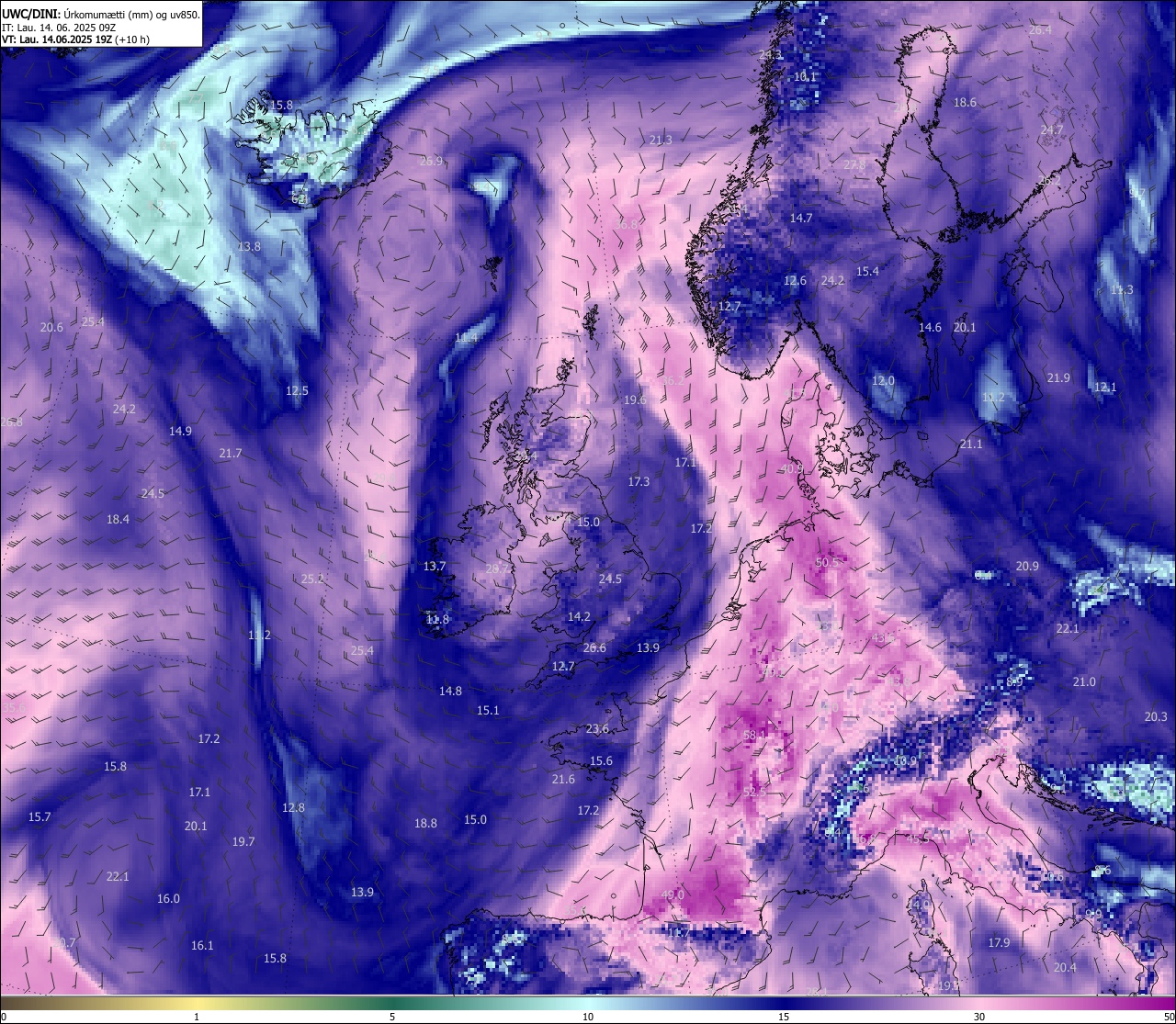Click the 10 label on the color scale
This screenshot has height=1024, width=1176.
point(588,1017)
